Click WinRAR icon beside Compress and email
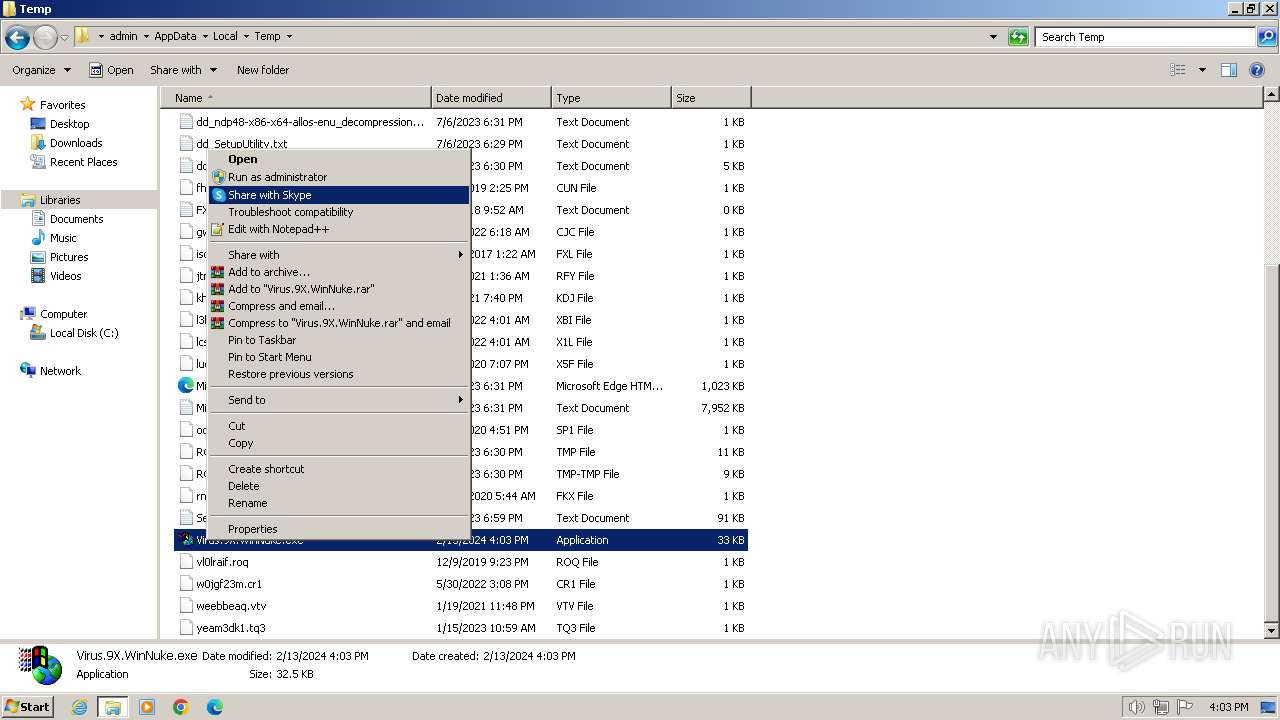The image size is (1280, 720). 218,306
